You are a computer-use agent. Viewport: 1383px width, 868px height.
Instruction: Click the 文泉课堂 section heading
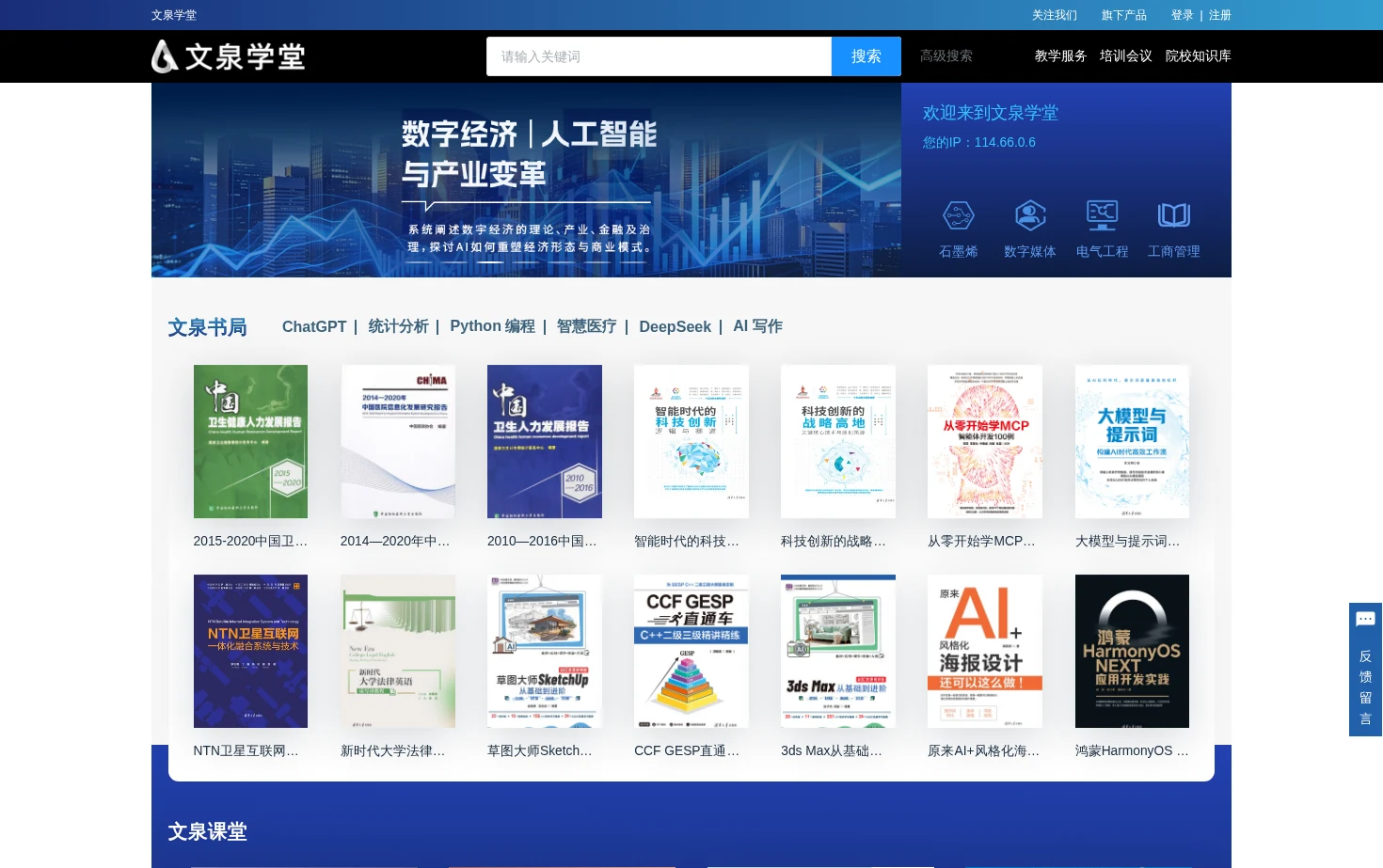pos(207,831)
